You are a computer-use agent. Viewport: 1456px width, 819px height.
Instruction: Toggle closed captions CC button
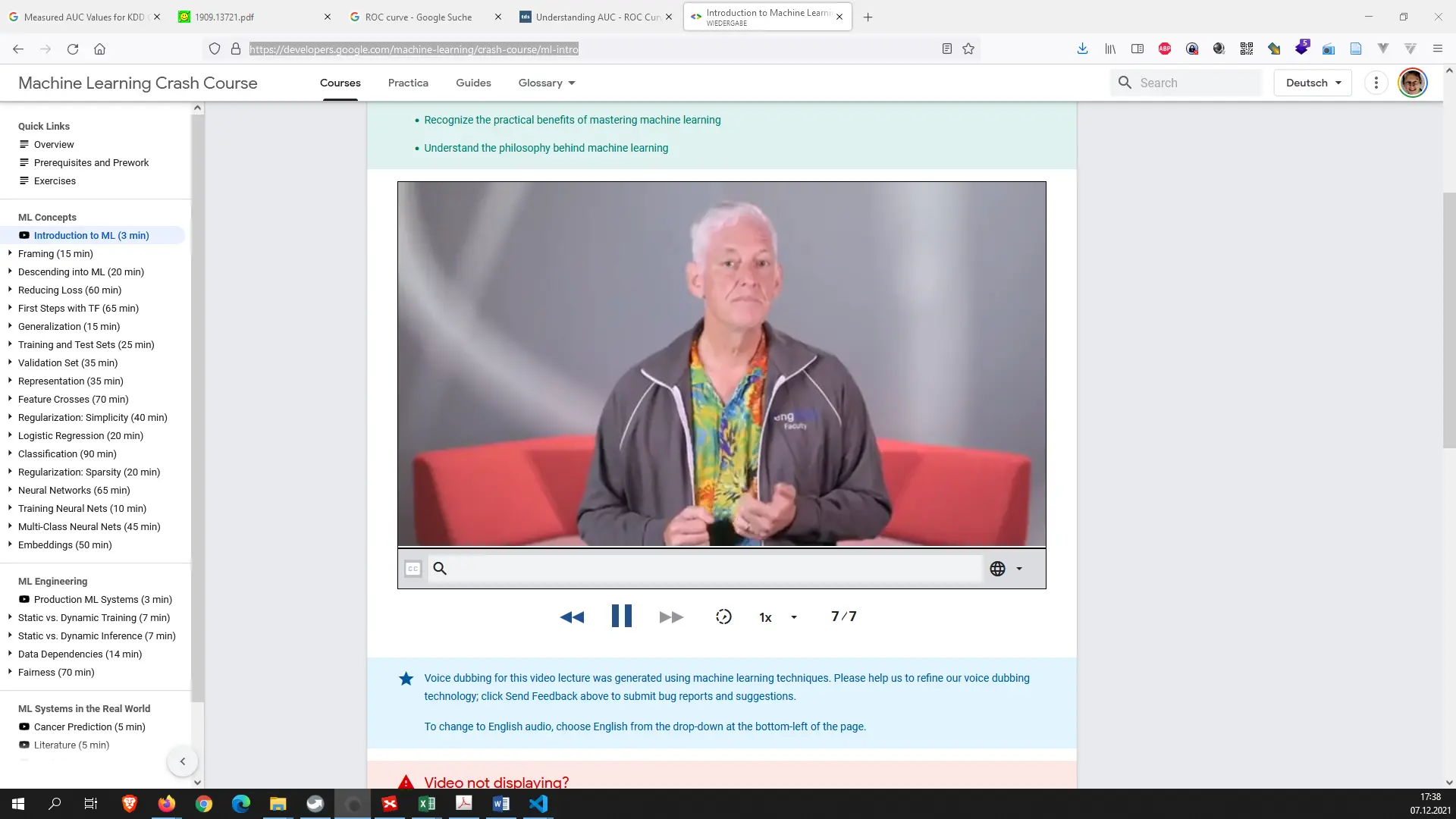click(x=413, y=569)
